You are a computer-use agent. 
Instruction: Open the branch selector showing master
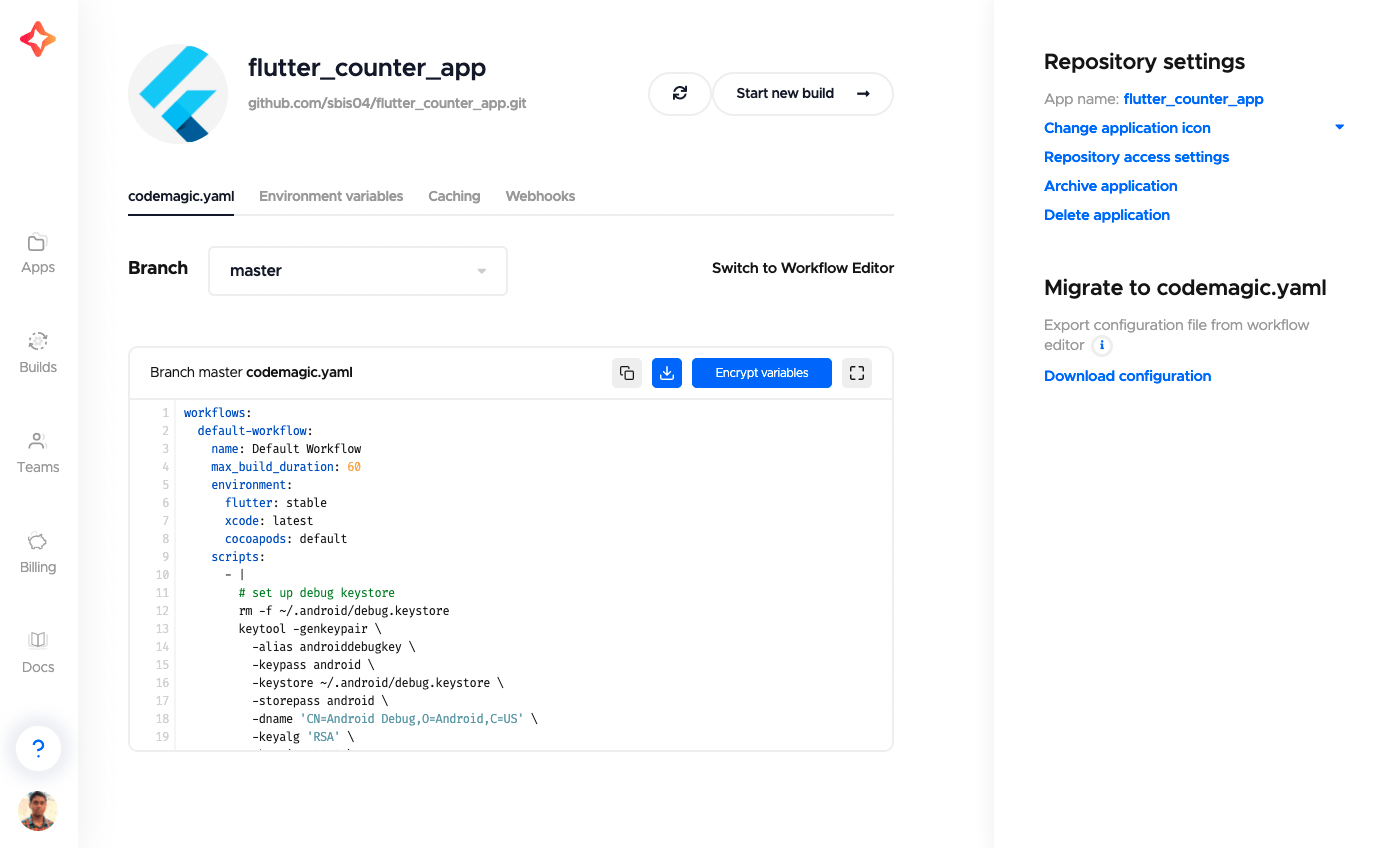point(357,270)
